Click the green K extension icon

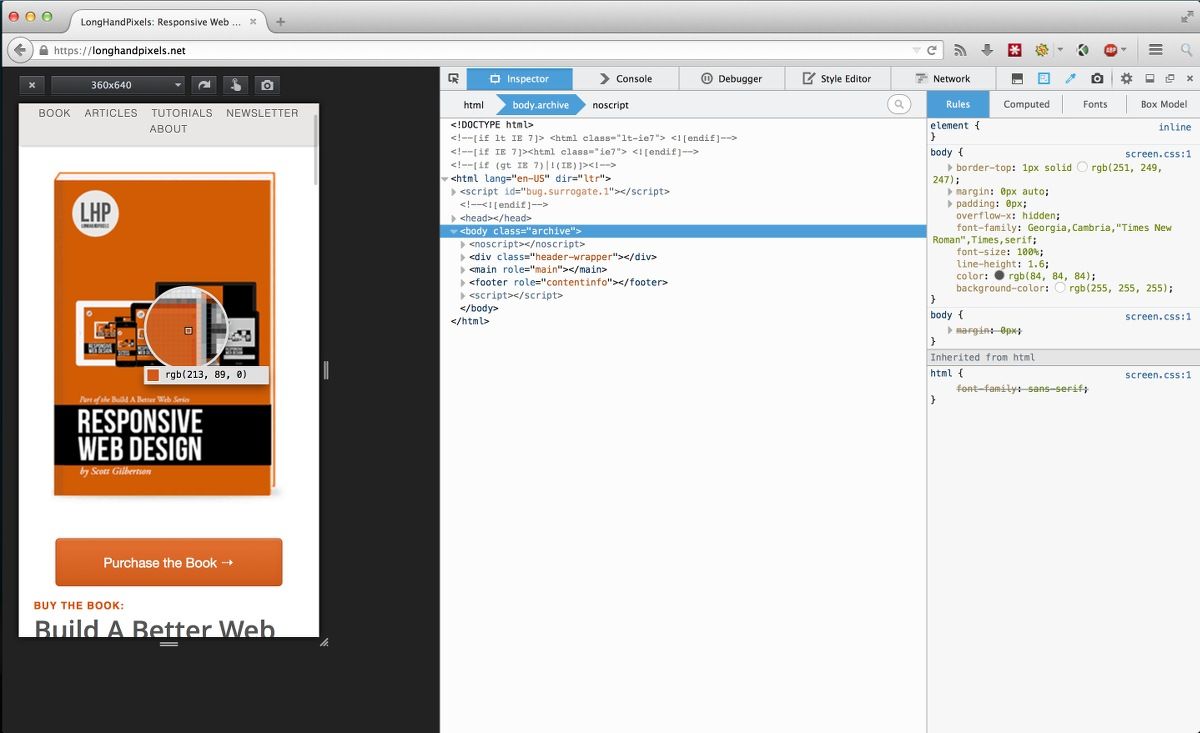click(x=1082, y=50)
